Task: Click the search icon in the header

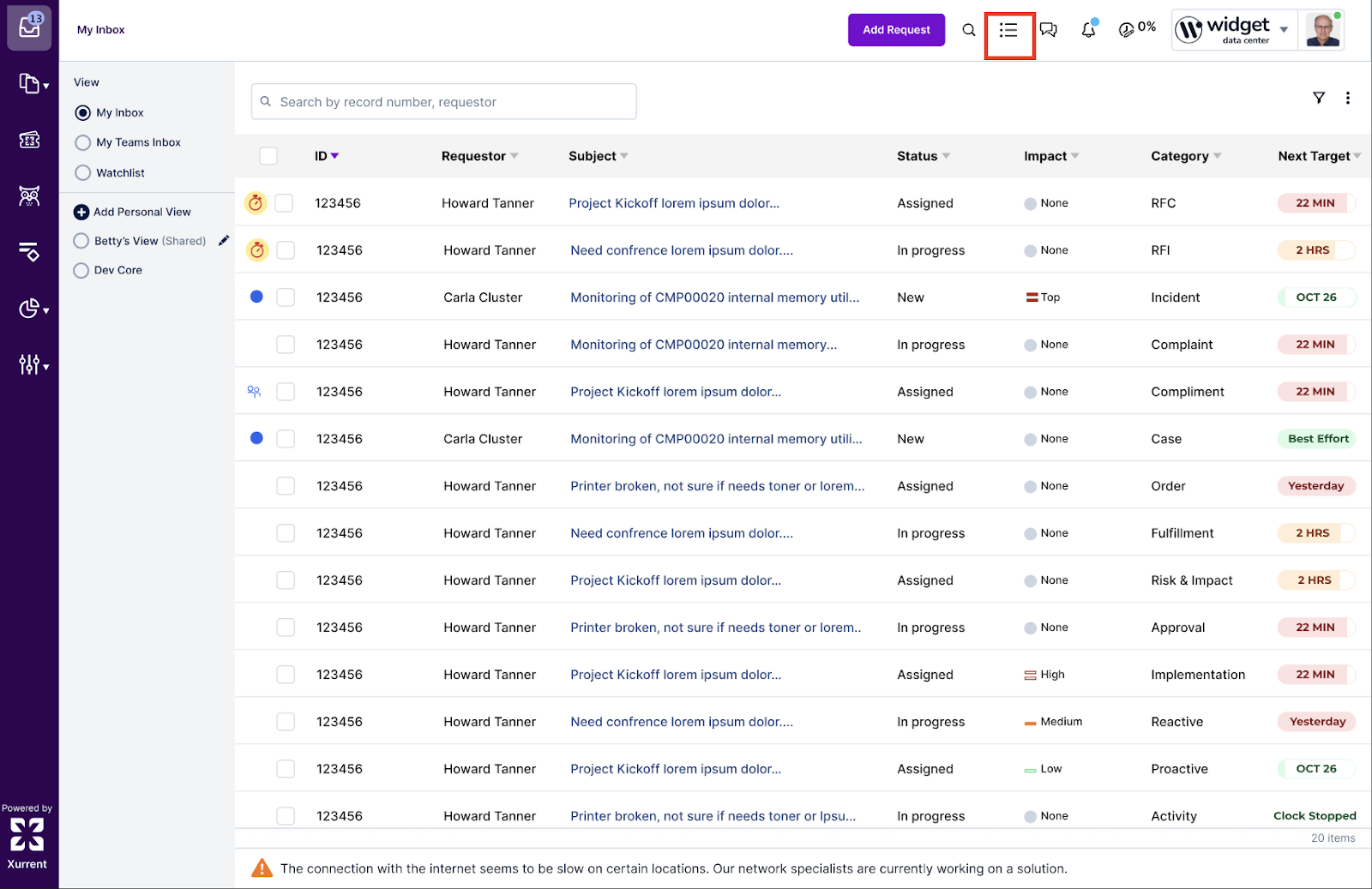Action: (x=968, y=29)
